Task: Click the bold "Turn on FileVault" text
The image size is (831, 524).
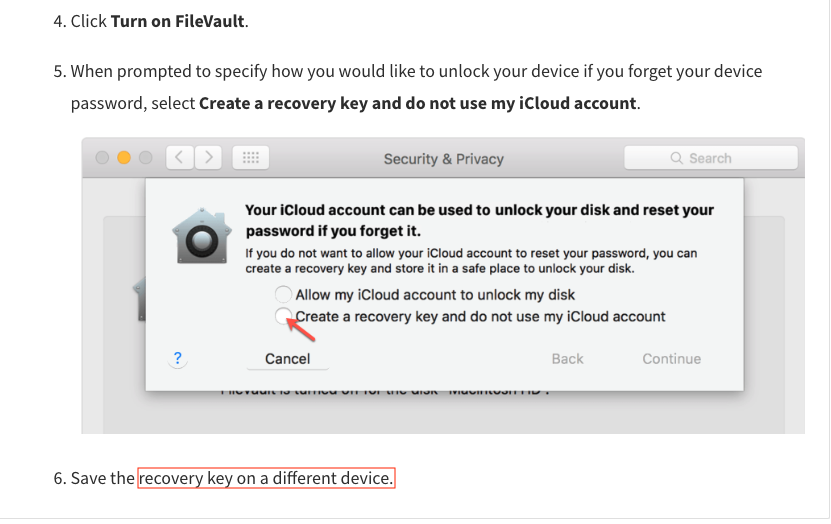Action: point(177,21)
